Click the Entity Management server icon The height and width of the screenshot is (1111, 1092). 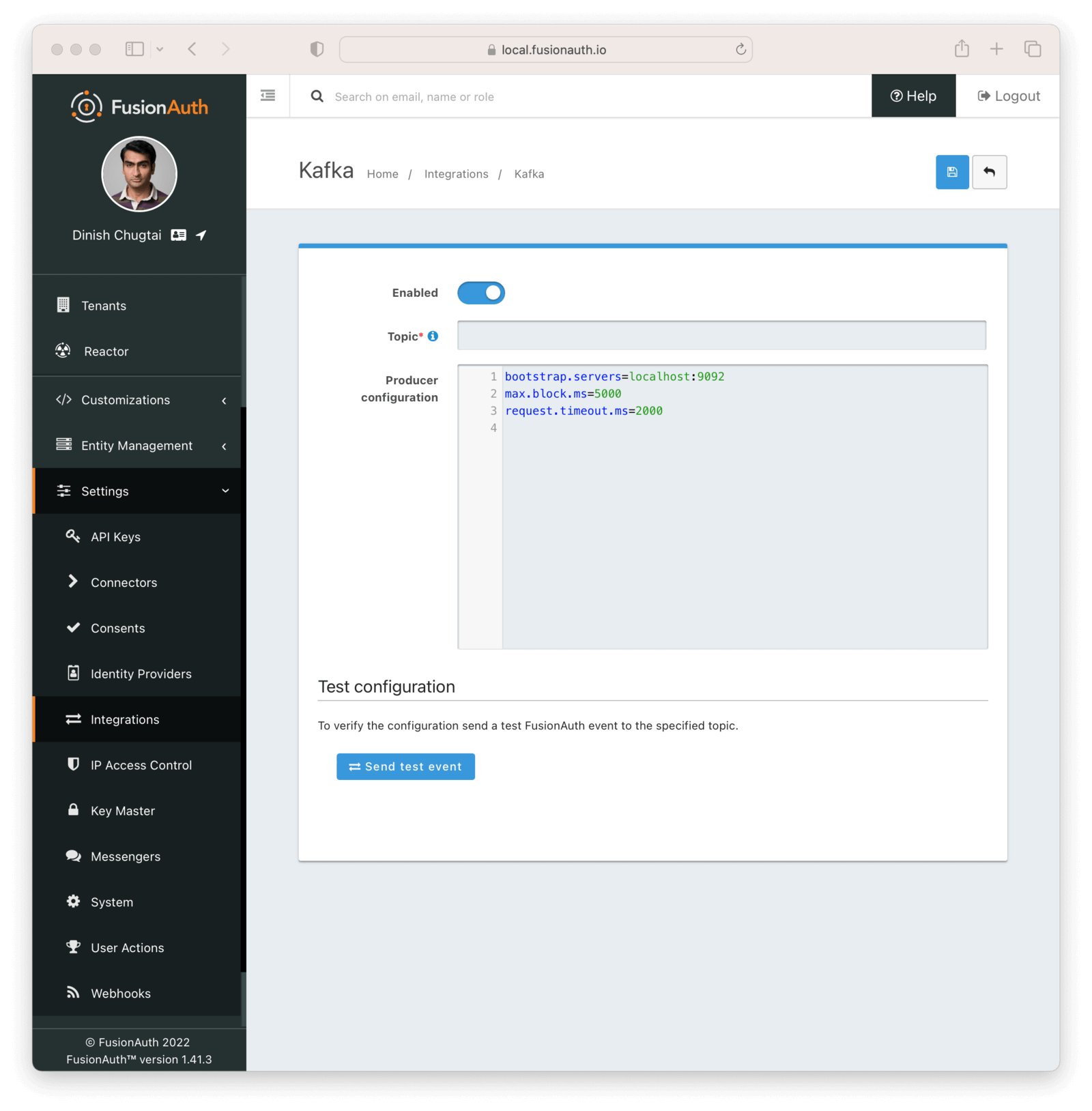(63, 445)
